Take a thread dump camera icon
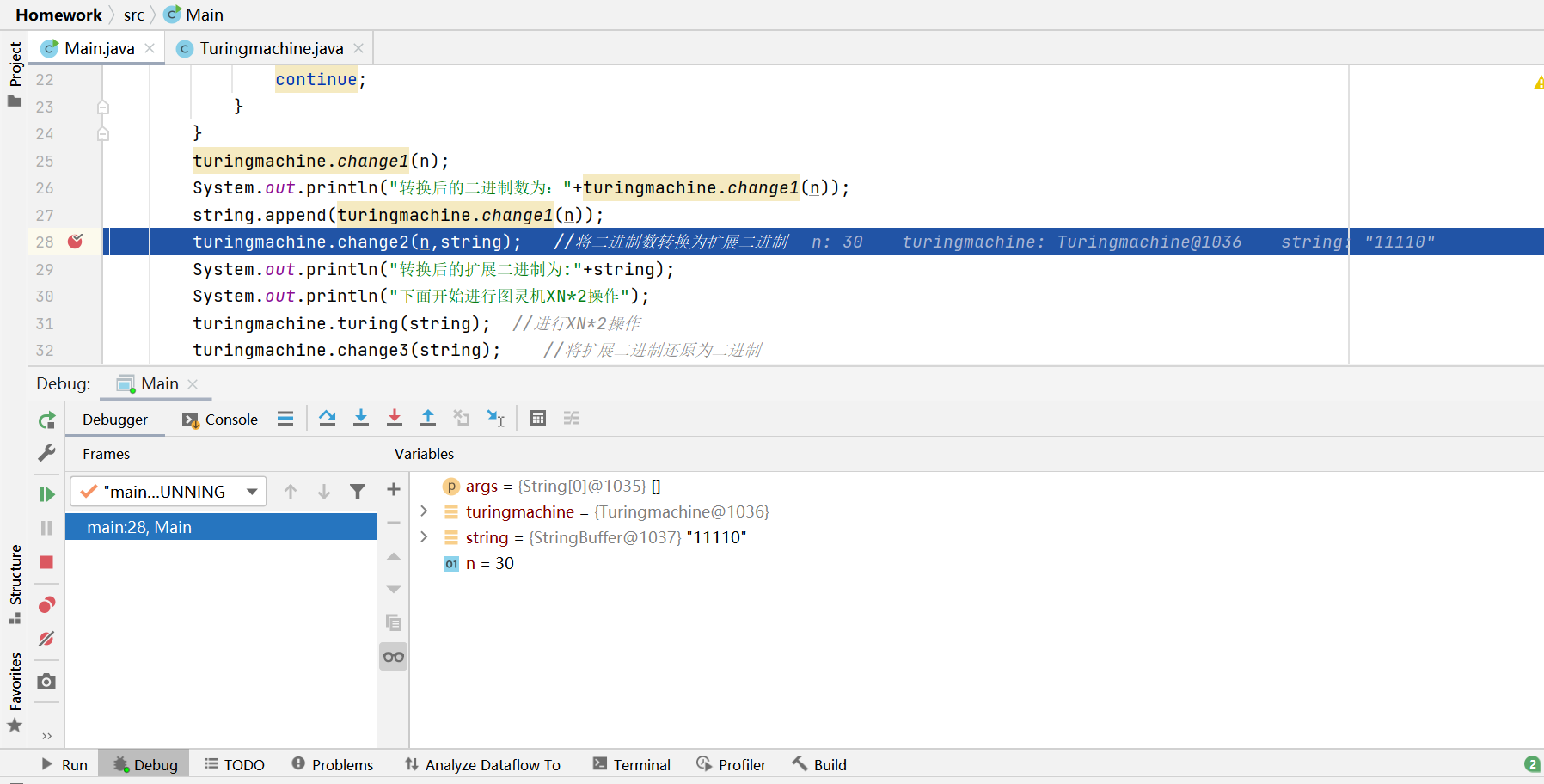The height and width of the screenshot is (784, 1544). [46, 682]
